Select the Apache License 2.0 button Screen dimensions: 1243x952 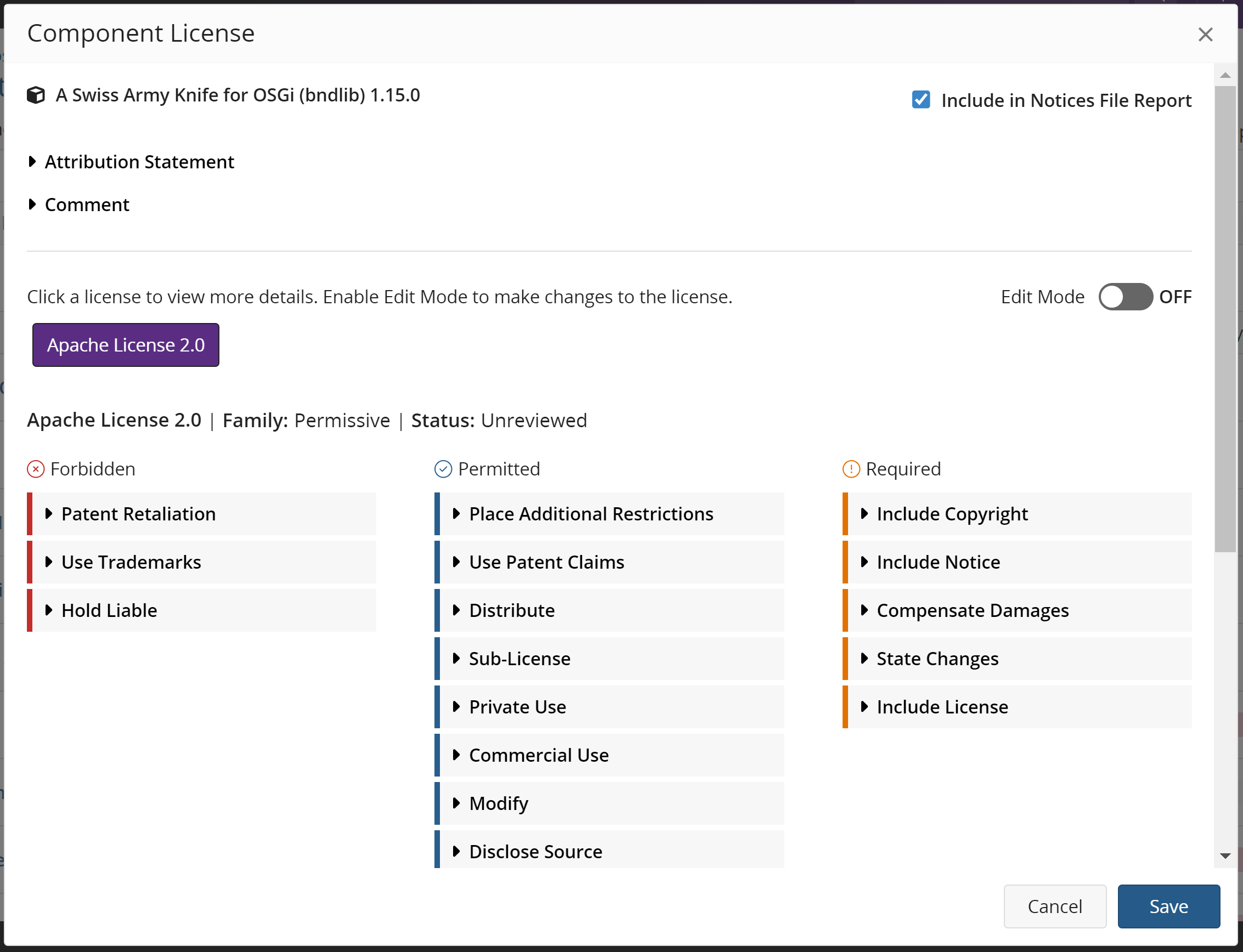pos(125,344)
